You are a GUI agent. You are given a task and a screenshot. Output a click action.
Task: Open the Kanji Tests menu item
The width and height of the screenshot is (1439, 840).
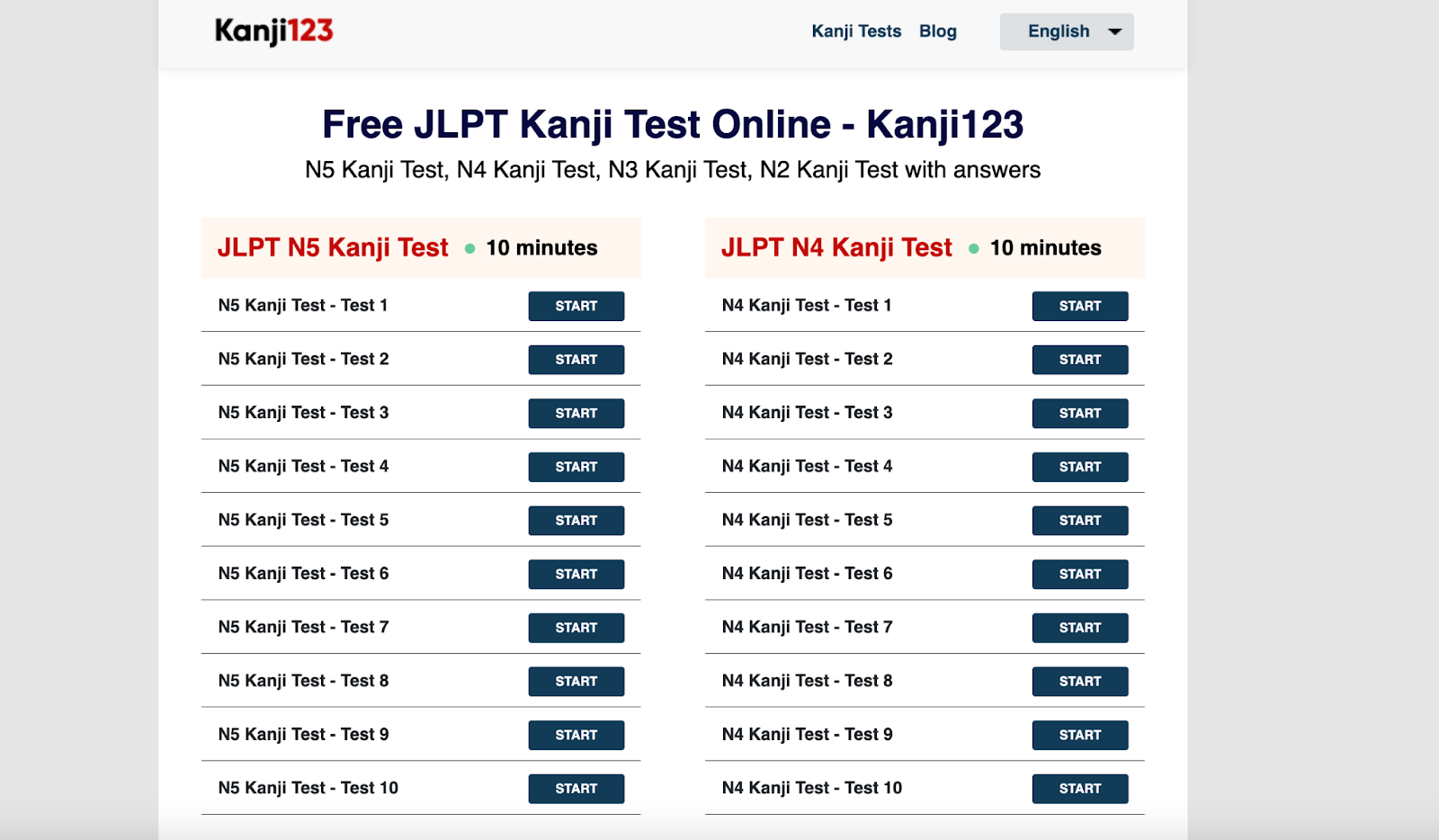click(855, 31)
